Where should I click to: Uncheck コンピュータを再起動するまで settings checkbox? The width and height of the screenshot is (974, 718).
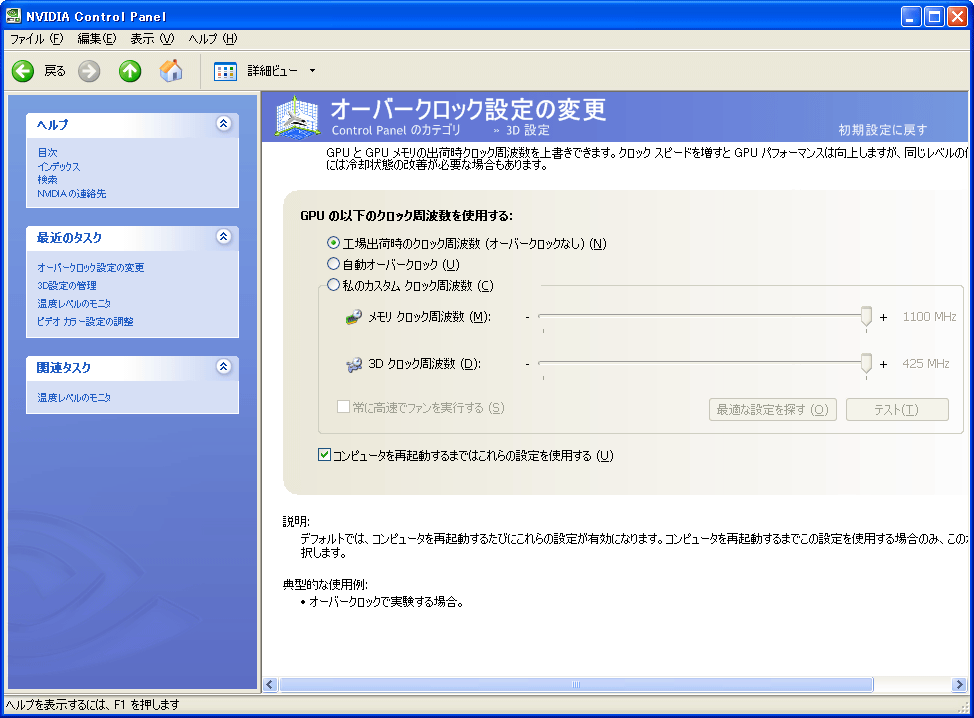324,455
